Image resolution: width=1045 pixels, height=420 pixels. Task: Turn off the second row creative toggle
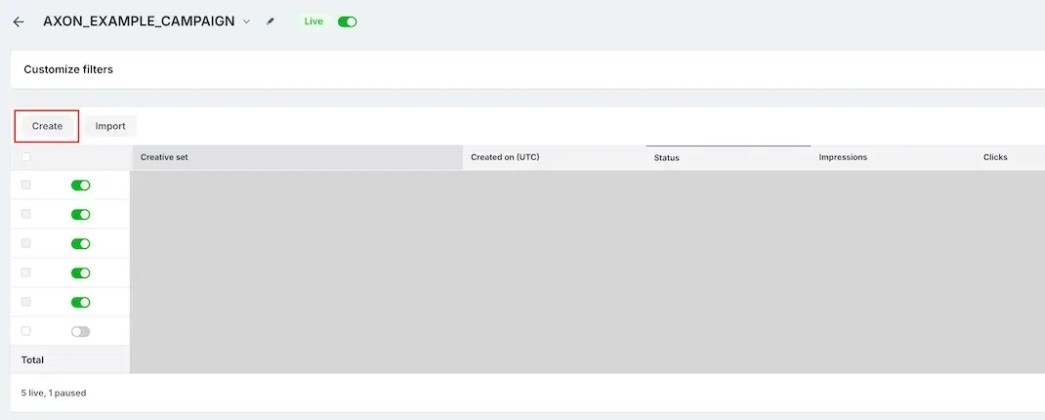pos(81,215)
